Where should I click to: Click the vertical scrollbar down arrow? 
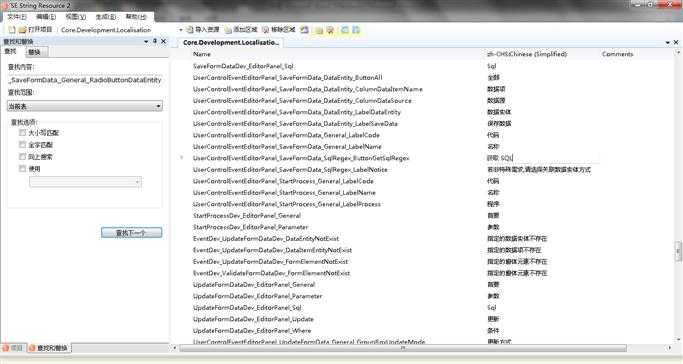point(678,339)
